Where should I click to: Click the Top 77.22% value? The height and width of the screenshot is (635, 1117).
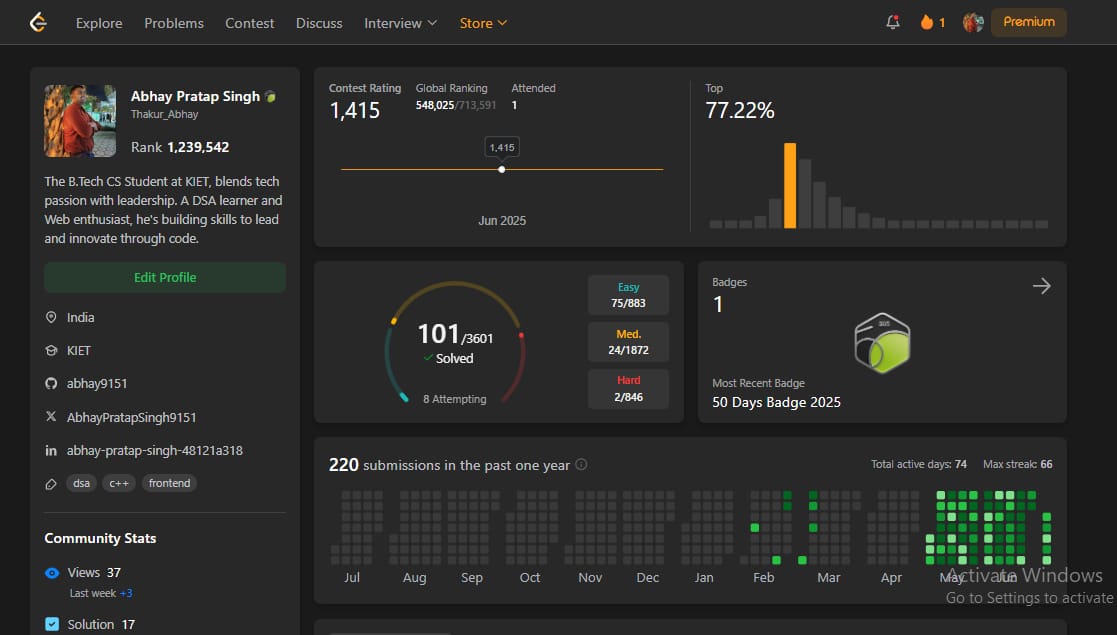point(739,110)
